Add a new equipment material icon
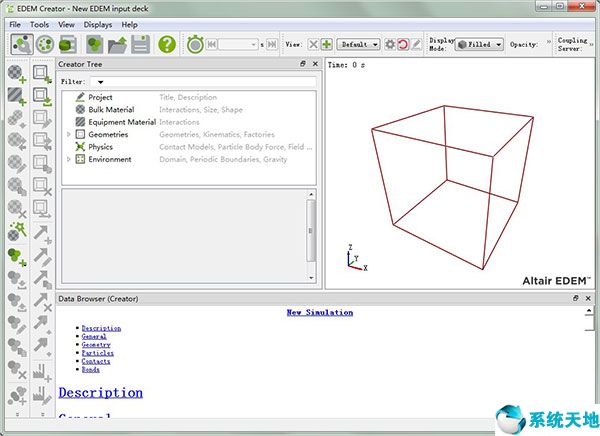Viewport: 600px width, 436px height. [x=16, y=96]
